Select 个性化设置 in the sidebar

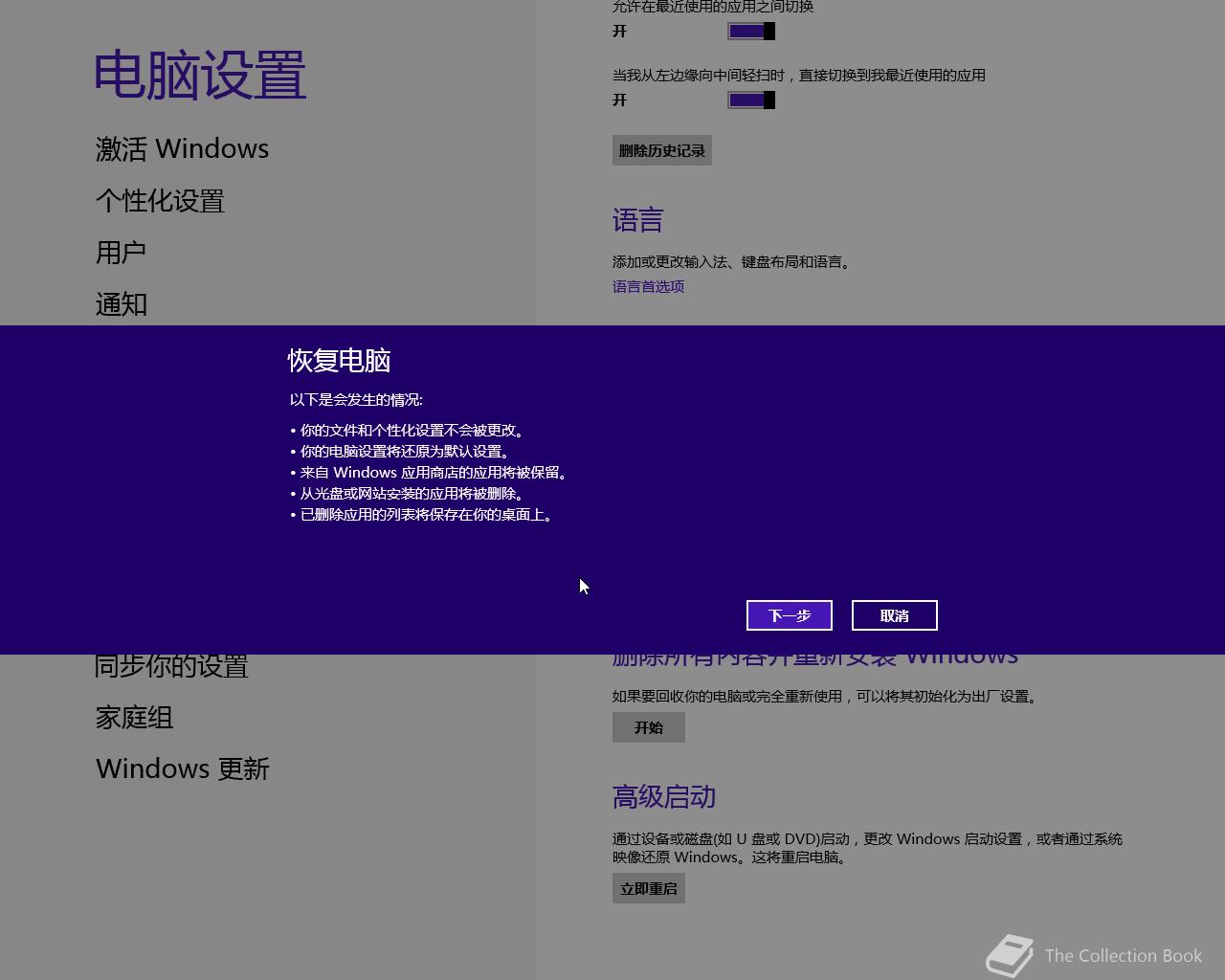160,201
